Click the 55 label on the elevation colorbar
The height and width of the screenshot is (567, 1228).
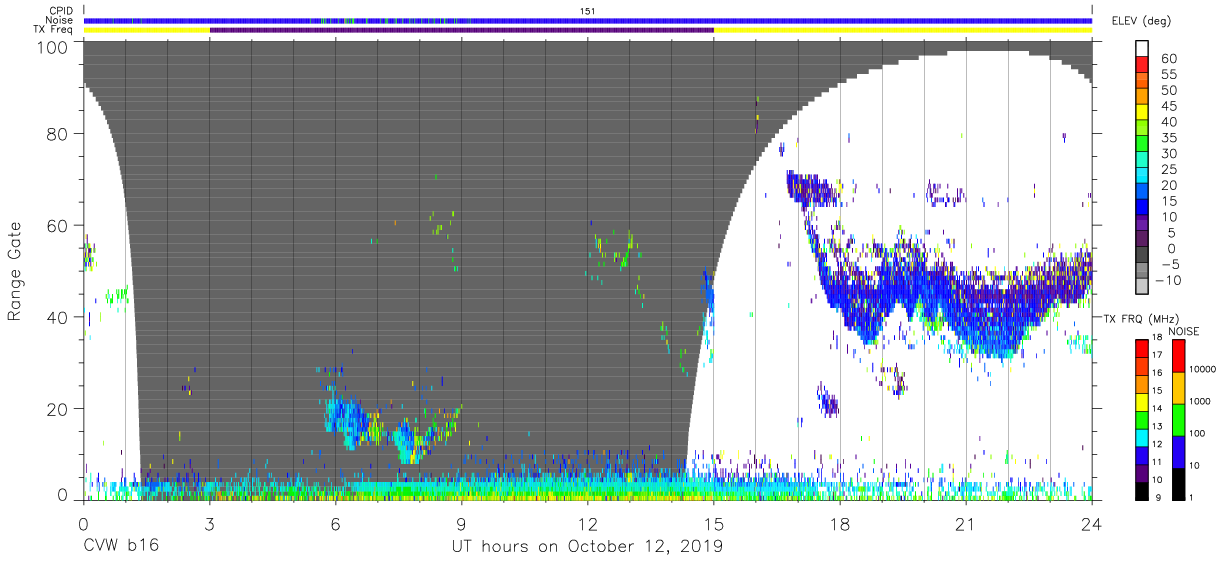tap(1169, 74)
